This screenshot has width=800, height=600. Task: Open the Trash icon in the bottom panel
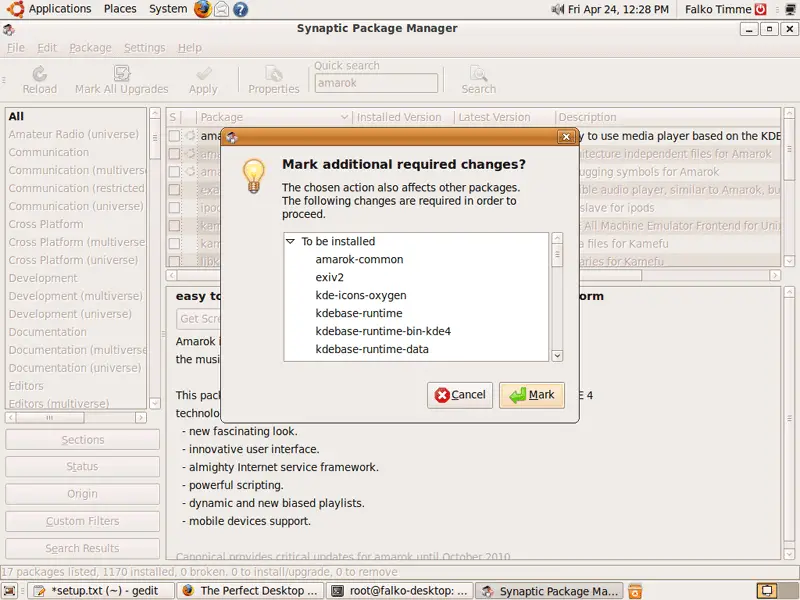(635, 591)
